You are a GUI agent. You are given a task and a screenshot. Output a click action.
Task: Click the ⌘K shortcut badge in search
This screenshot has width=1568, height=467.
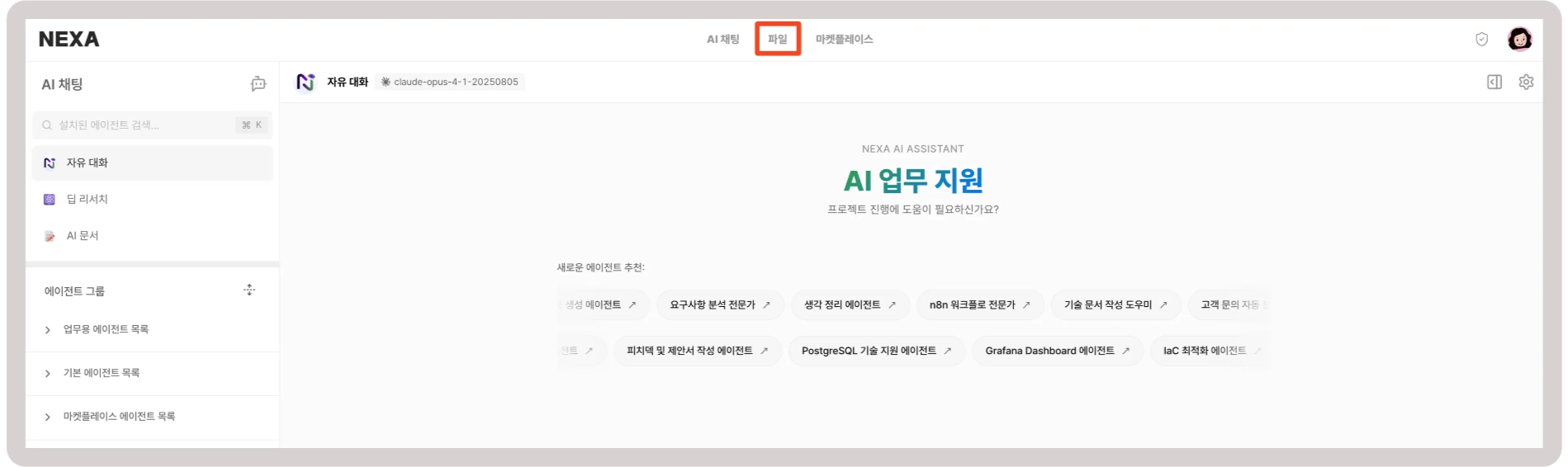click(252, 125)
